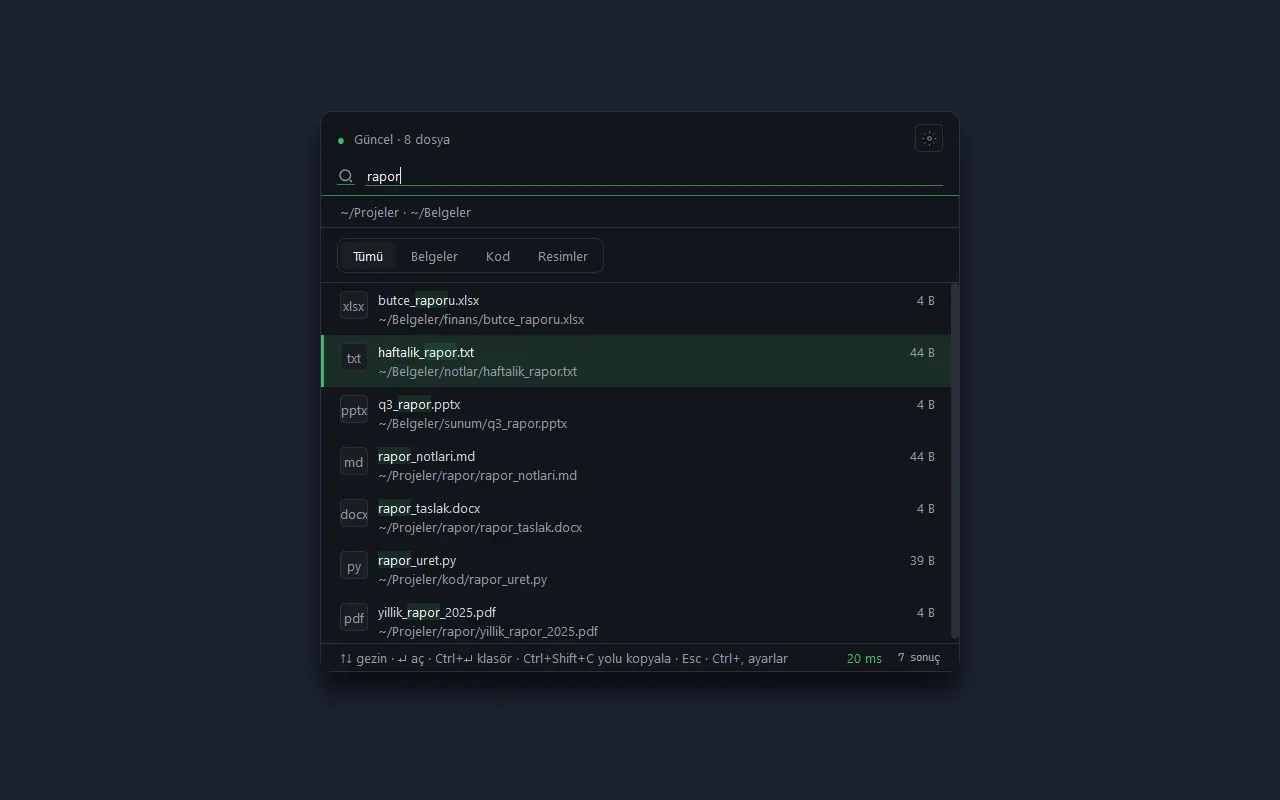1280x800 pixels.
Task: Open q3_rapor.pptx result
Action: pyautogui.click(x=636, y=413)
